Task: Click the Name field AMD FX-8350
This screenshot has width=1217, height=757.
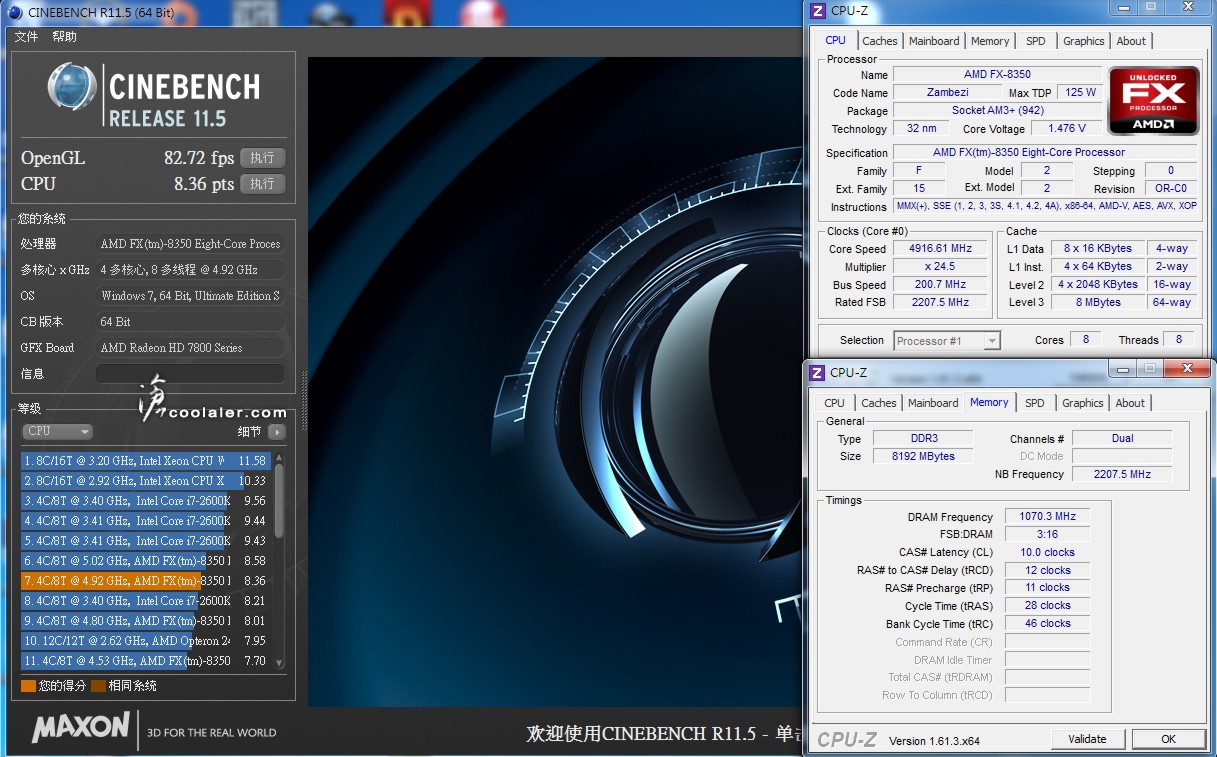Action: 997,74
